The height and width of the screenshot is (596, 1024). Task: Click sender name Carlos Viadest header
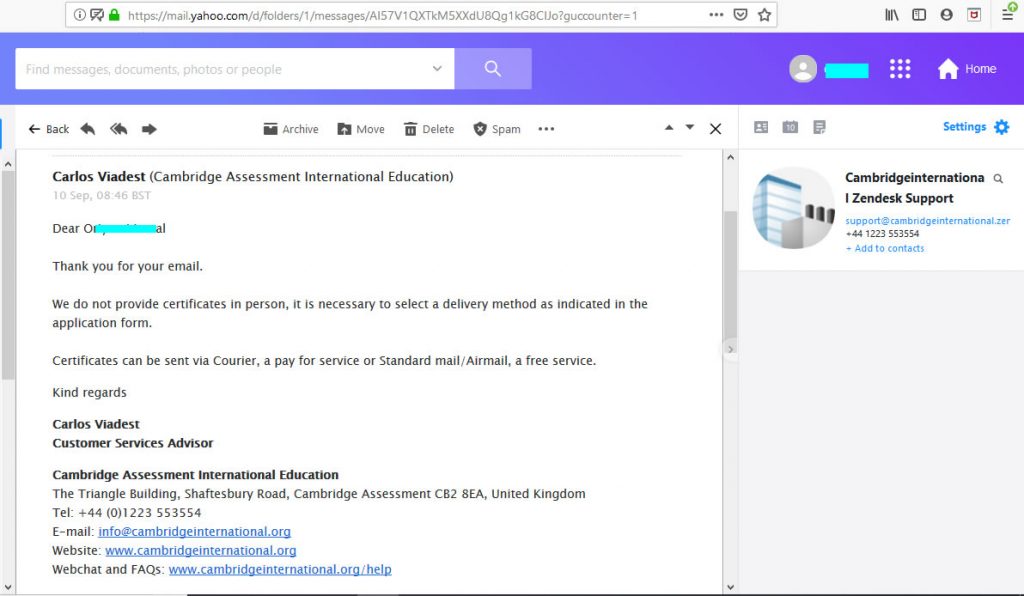(99, 176)
